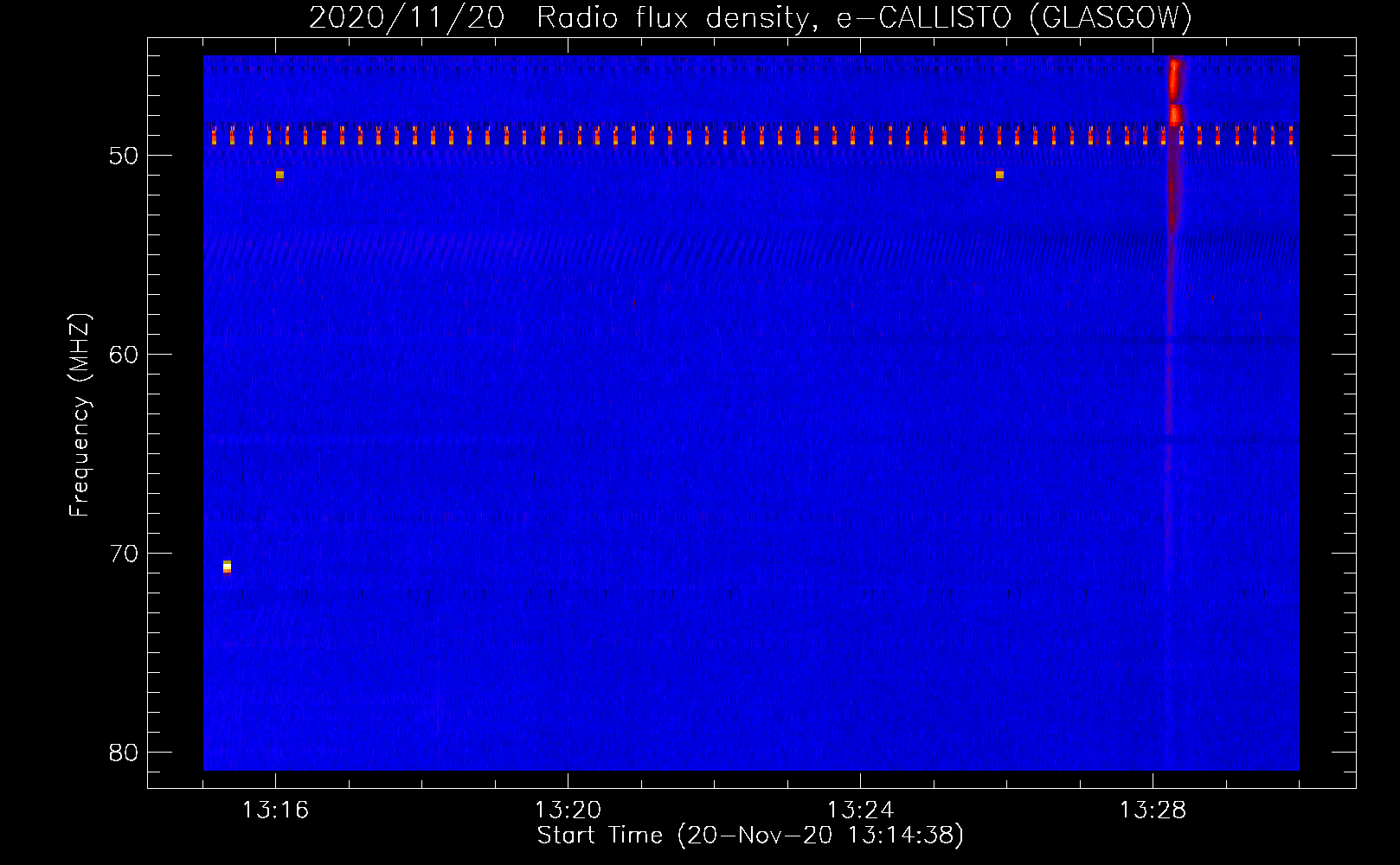
Task: Click the plot title "Radio flux density, e-CALLISTO (GLASGOW)"
Action: 864,17
